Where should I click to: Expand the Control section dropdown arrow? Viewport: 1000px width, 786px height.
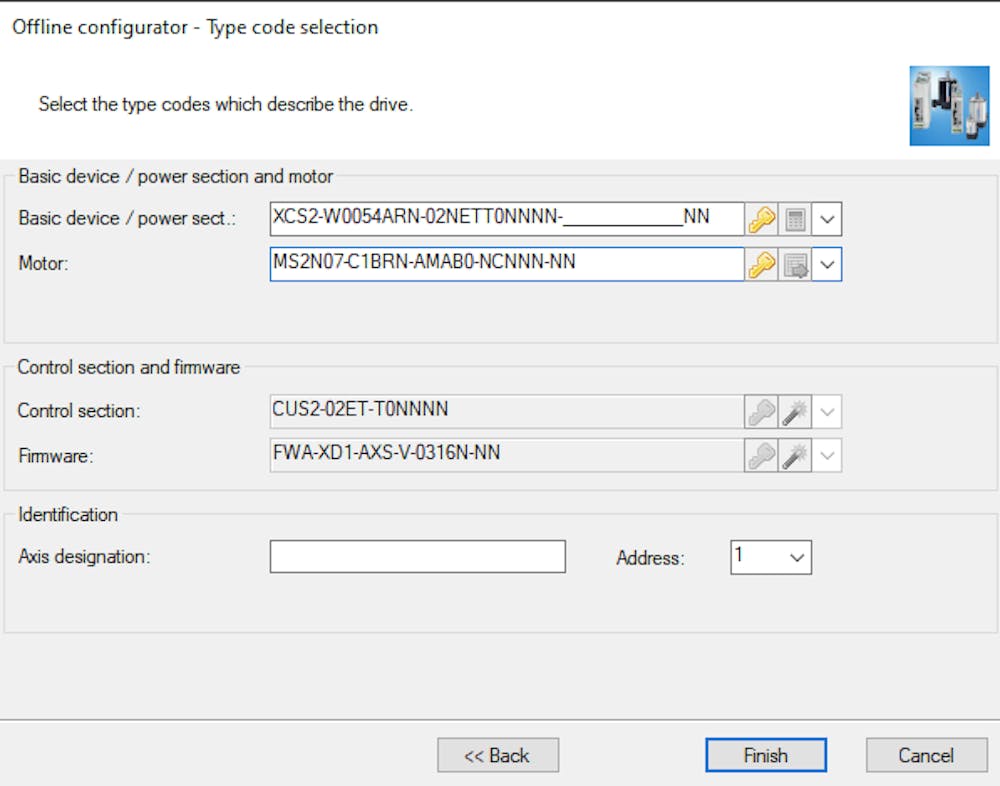coord(827,409)
